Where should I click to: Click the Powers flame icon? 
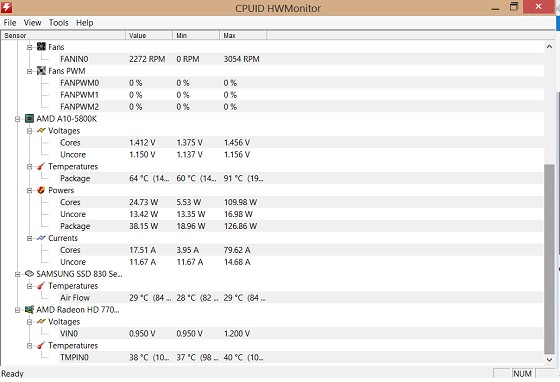41,190
